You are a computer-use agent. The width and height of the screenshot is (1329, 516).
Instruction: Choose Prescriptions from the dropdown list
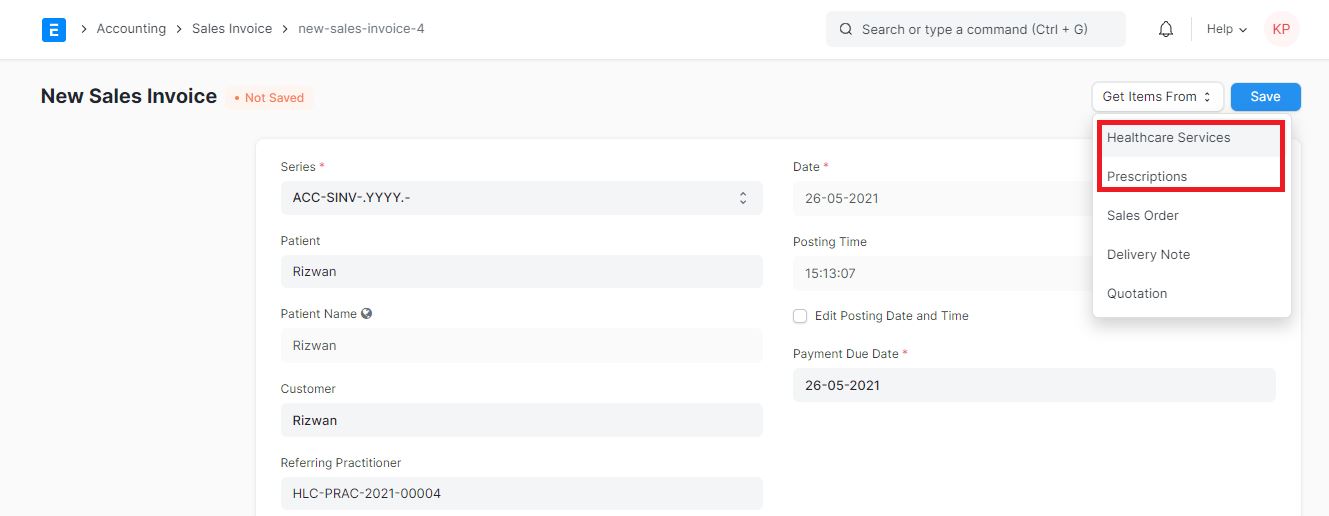[1147, 177]
